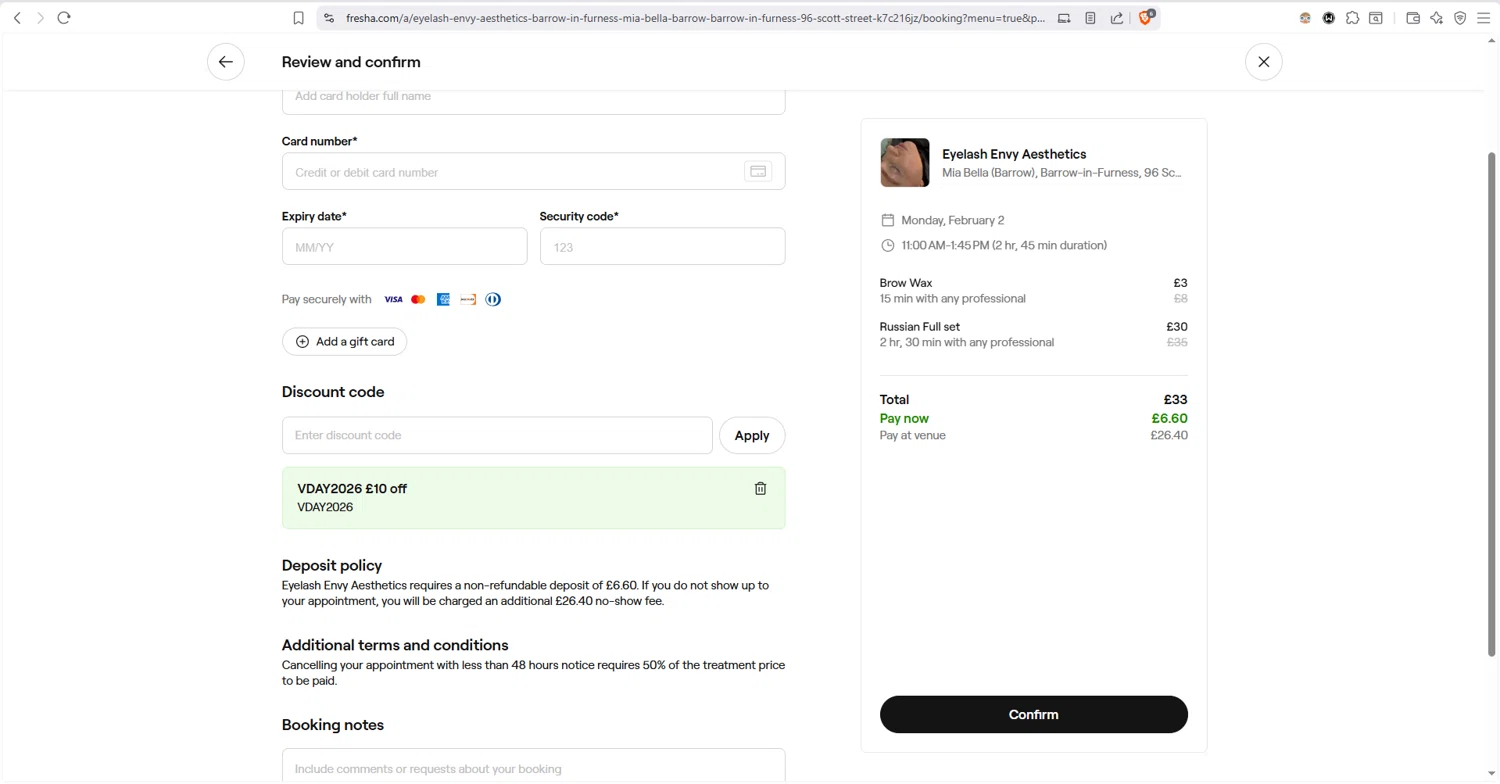1500x784 pixels.
Task: Focus the expiry date MM/YY field
Action: click(404, 247)
